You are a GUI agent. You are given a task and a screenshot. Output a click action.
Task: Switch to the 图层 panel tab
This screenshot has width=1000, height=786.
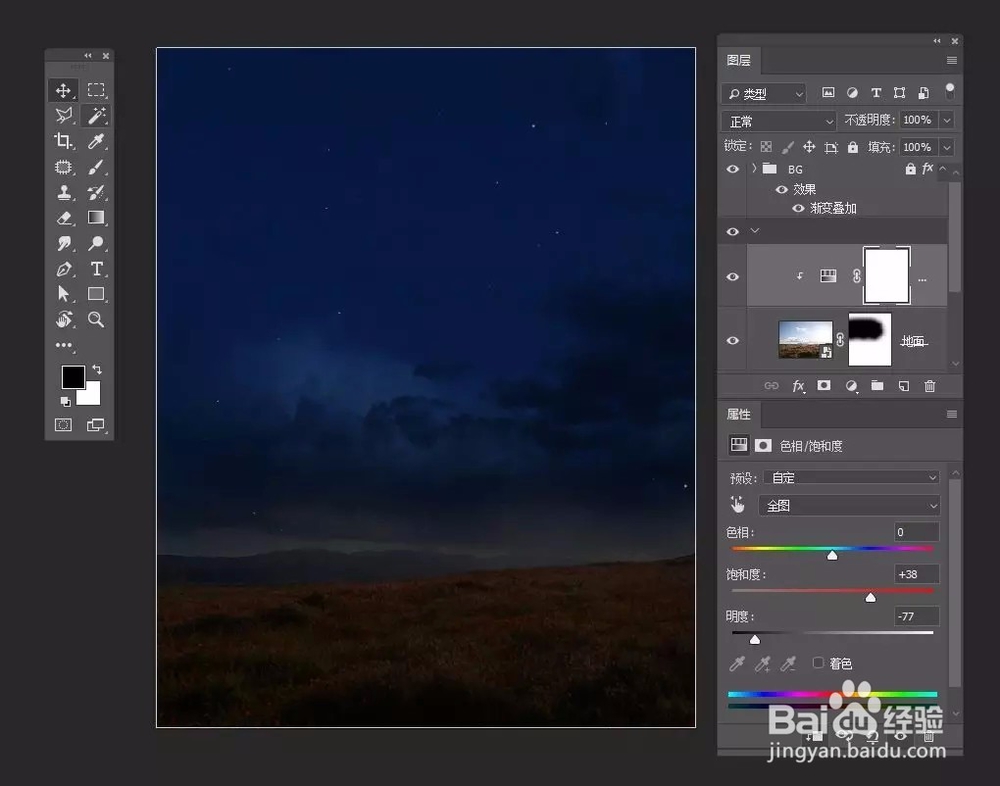740,60
